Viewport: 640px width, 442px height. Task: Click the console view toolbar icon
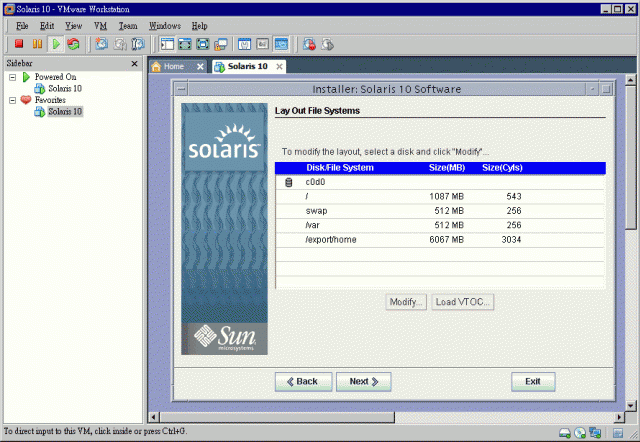click(x=281, y=44)
